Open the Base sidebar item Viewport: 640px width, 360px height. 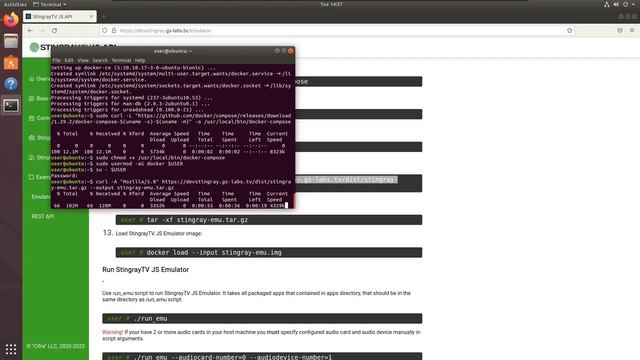[39, 98]
